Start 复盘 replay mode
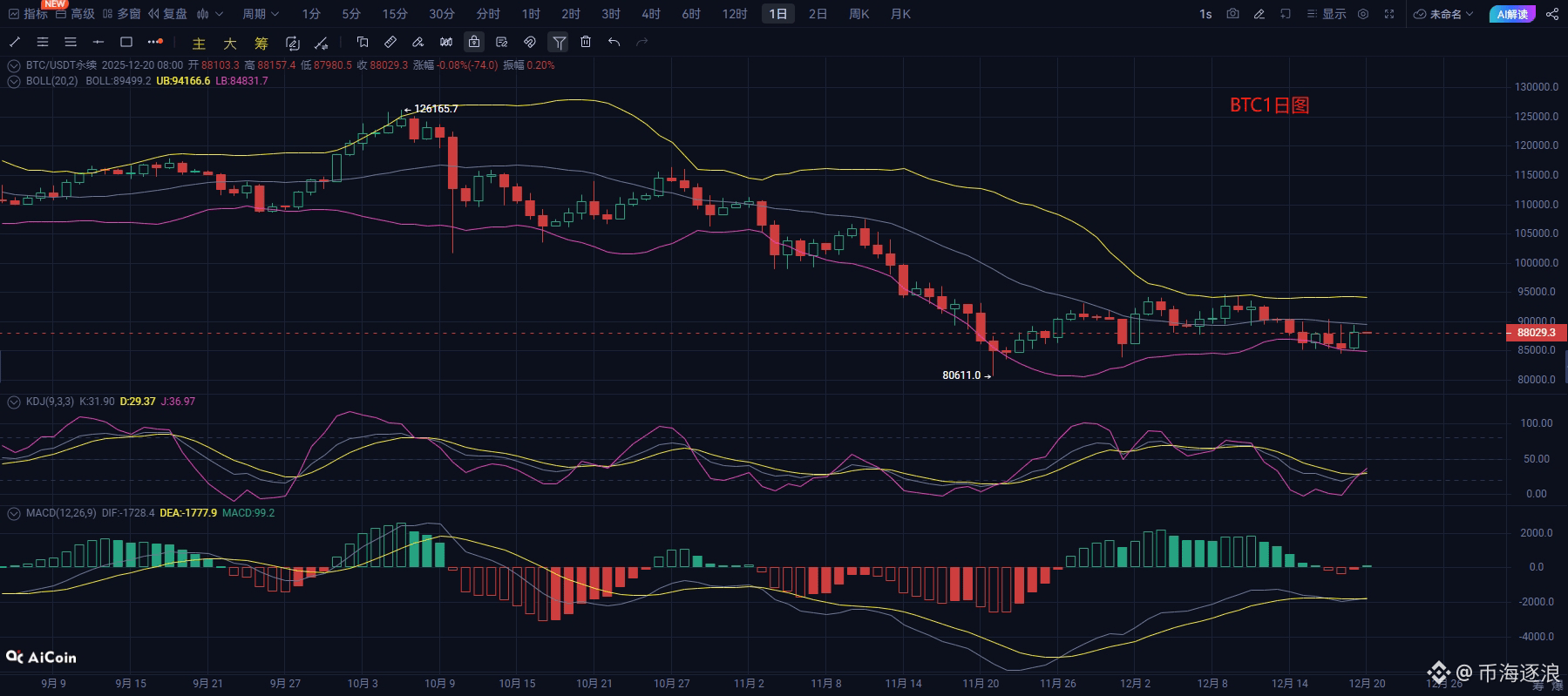Viewport: 1568px width, 696px height. [x=168, y=14]
